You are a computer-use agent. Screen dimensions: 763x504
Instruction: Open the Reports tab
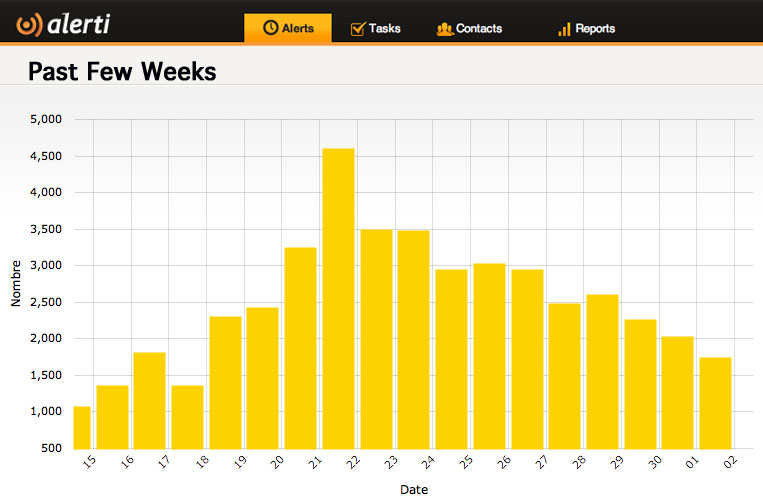pos(586,28)
